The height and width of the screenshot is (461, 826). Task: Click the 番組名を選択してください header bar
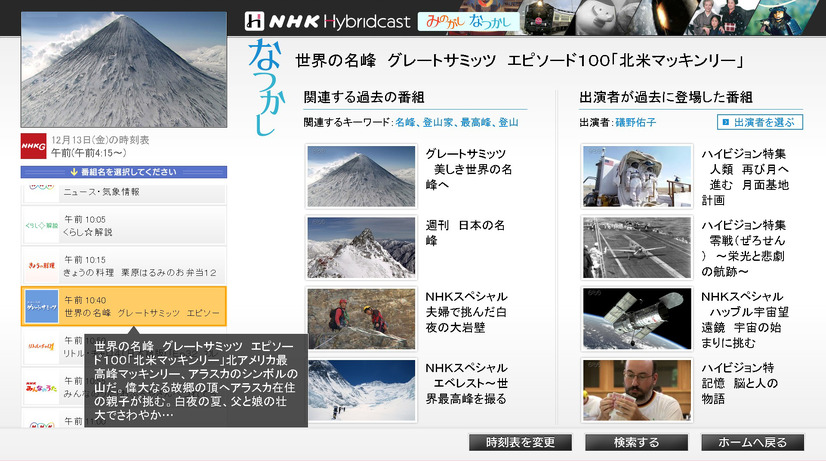click(x=124, y=172)
